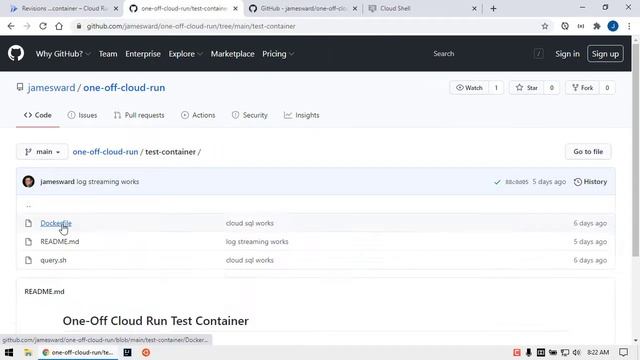Open the GitHub logo home link
The height and width of the screenshot is (360, 640).
[x=16, y=53]
